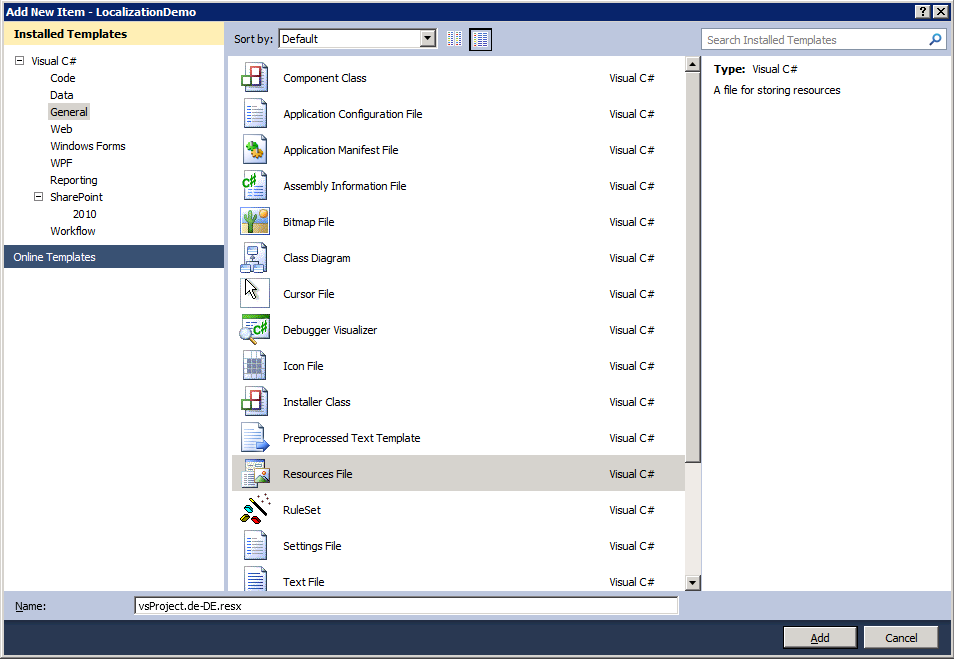Image resolution: width=954 pixels, height=659 pixels.
Task: Select the Settings File name
Action: click(x=312, y=546)
